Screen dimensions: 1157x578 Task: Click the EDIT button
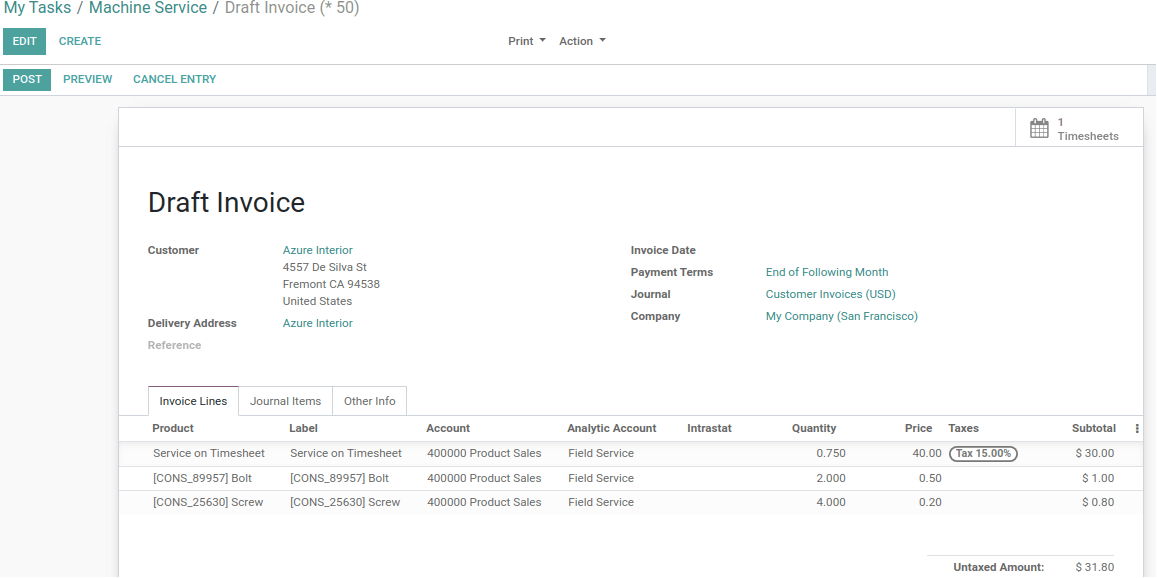24,41
